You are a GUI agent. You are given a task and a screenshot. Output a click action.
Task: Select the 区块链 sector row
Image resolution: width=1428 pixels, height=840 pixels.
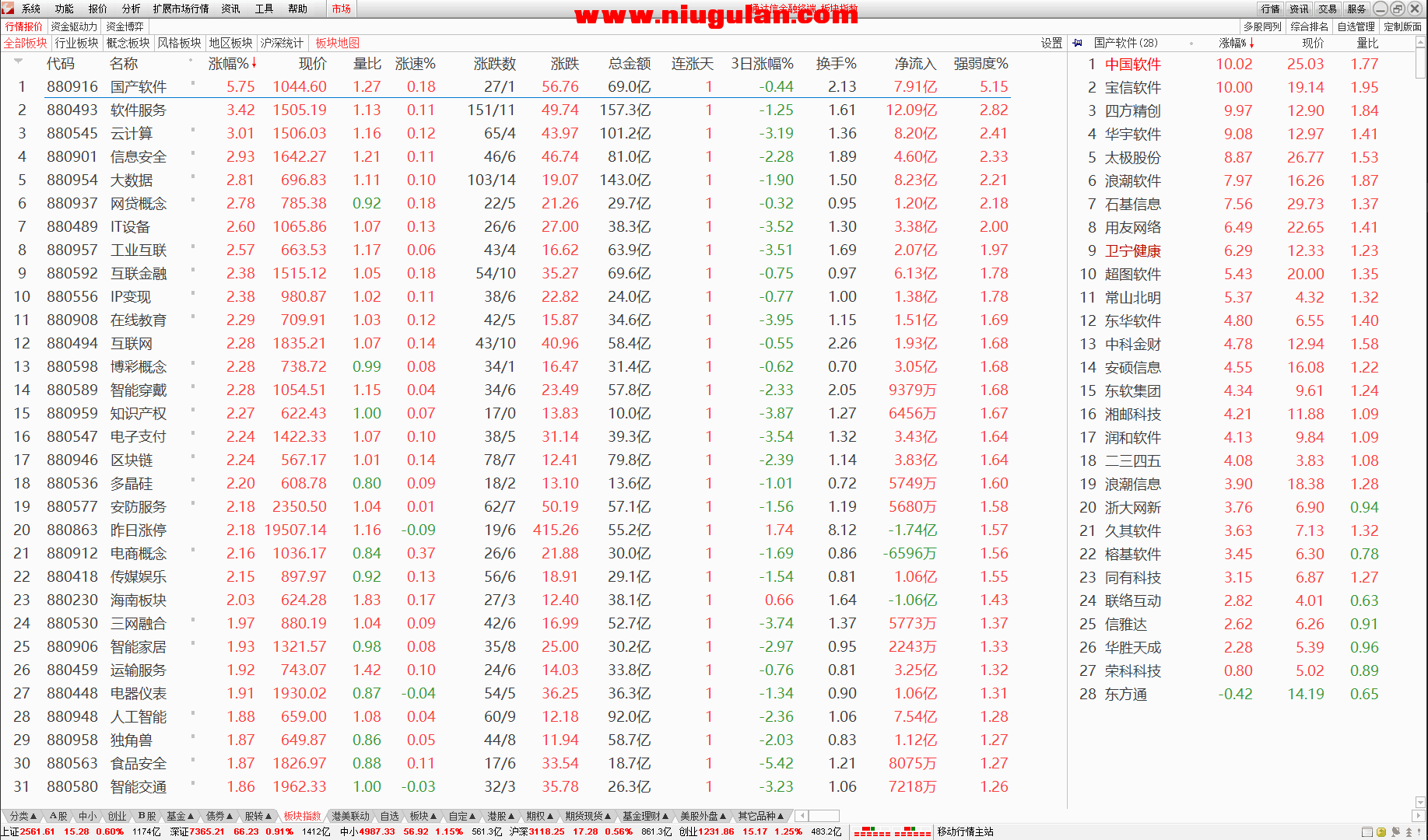[x=506, y=460]
